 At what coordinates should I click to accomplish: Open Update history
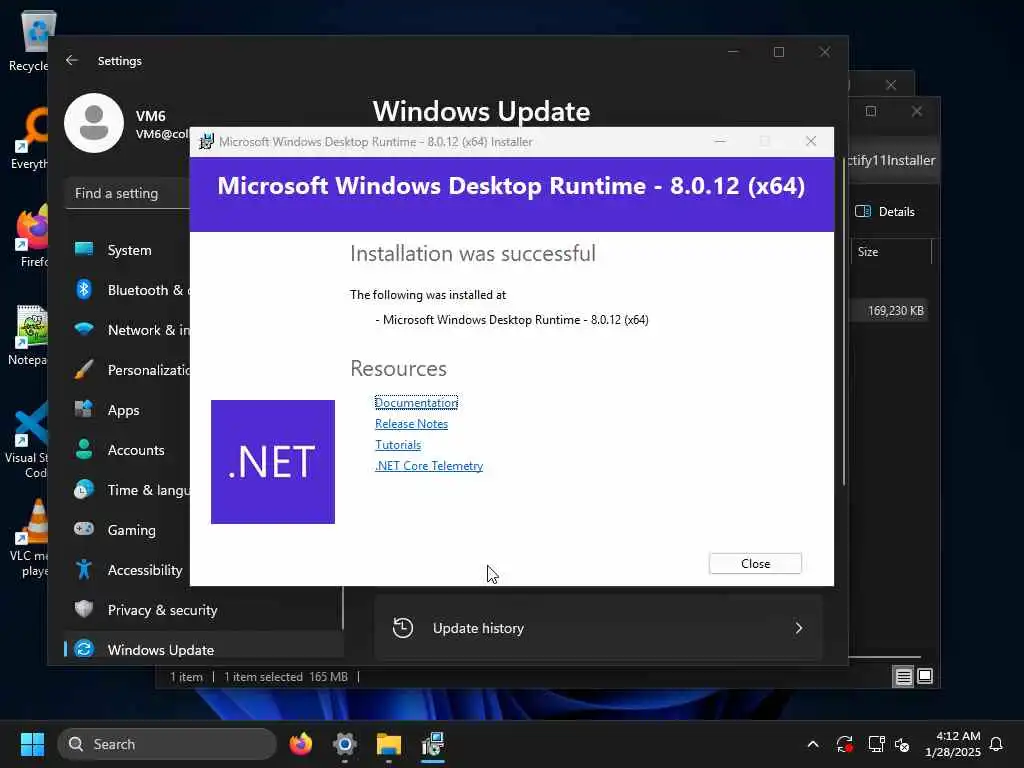598,628
